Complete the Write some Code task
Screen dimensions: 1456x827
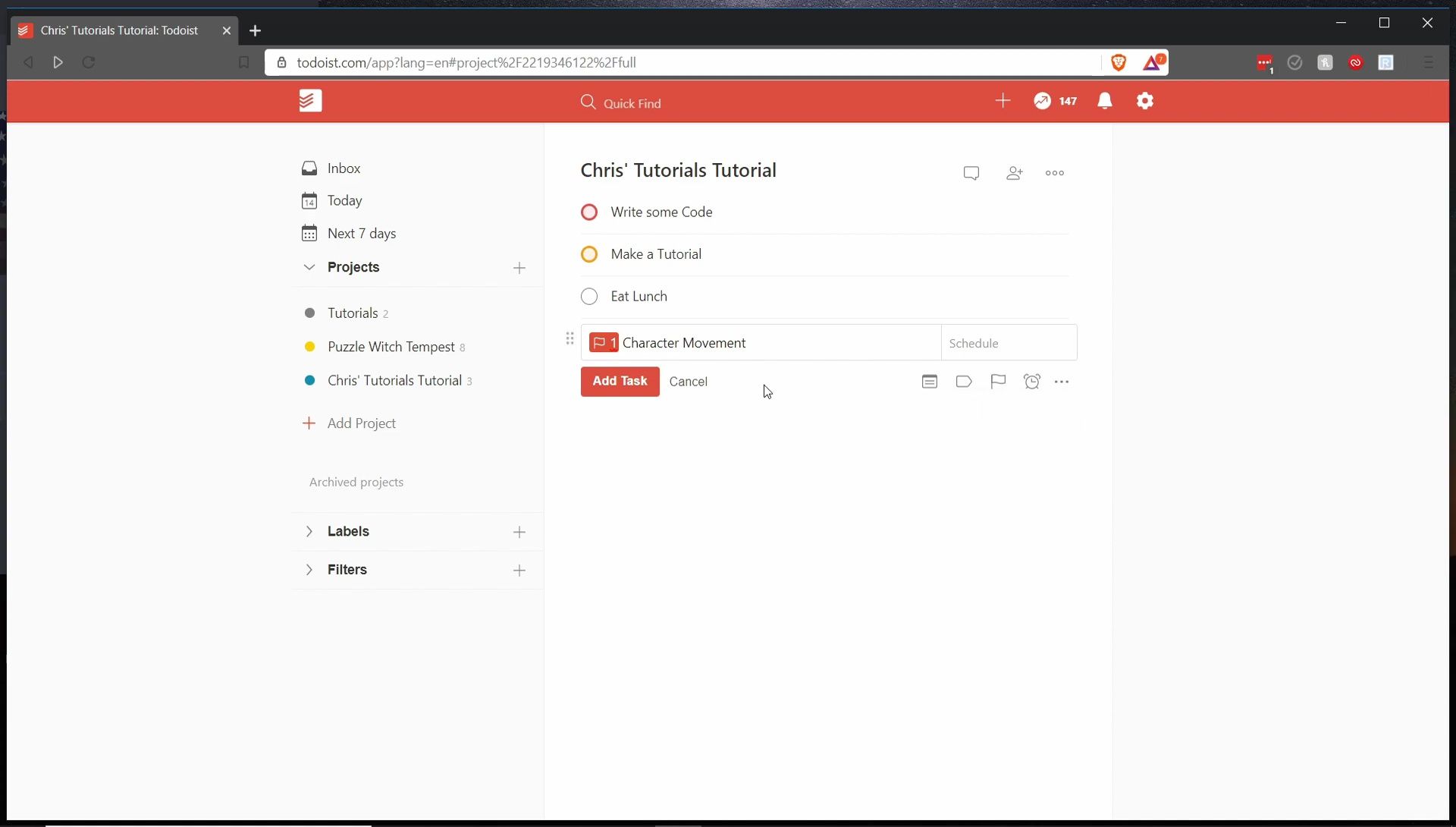point(589,212)
